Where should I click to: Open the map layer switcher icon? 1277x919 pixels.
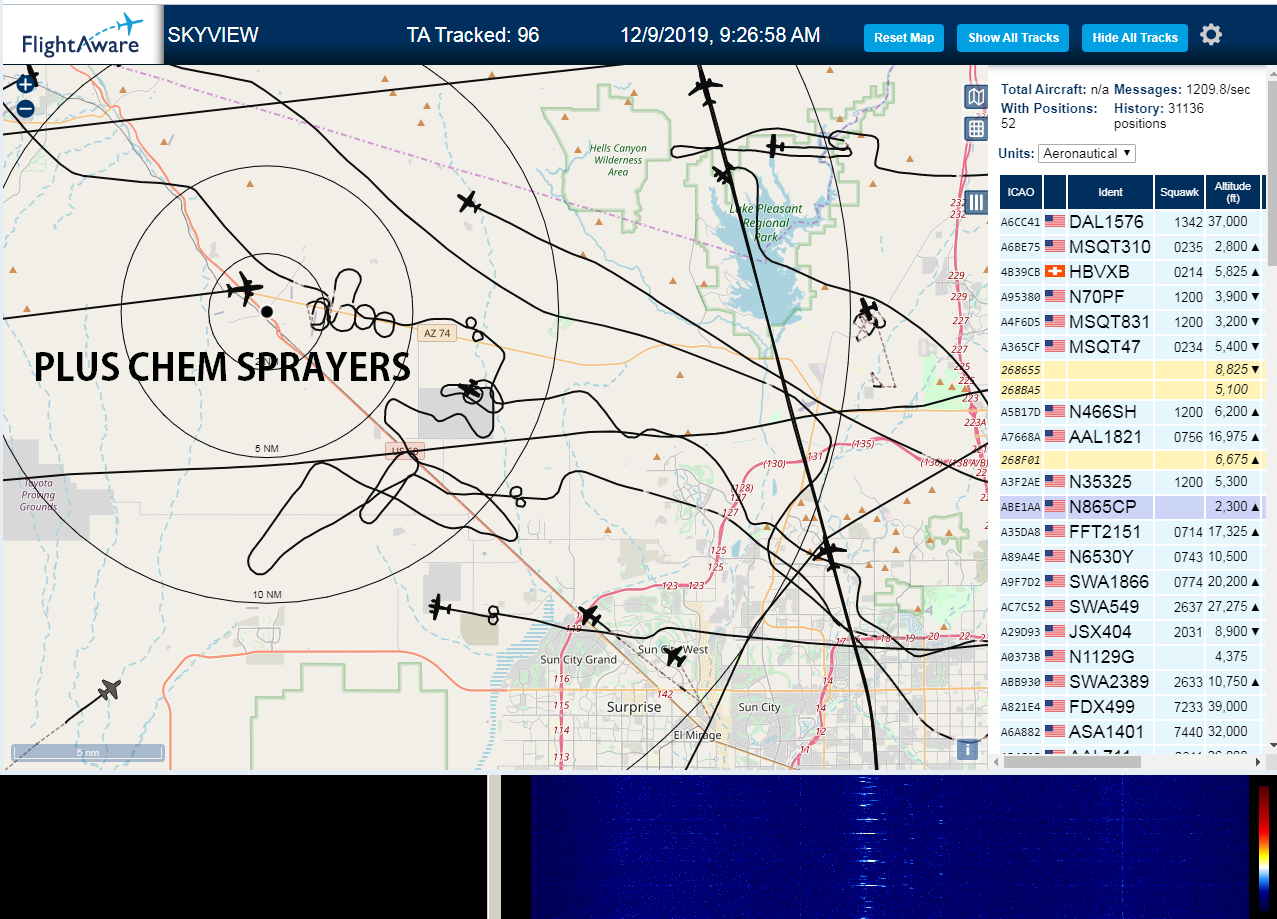976,97
